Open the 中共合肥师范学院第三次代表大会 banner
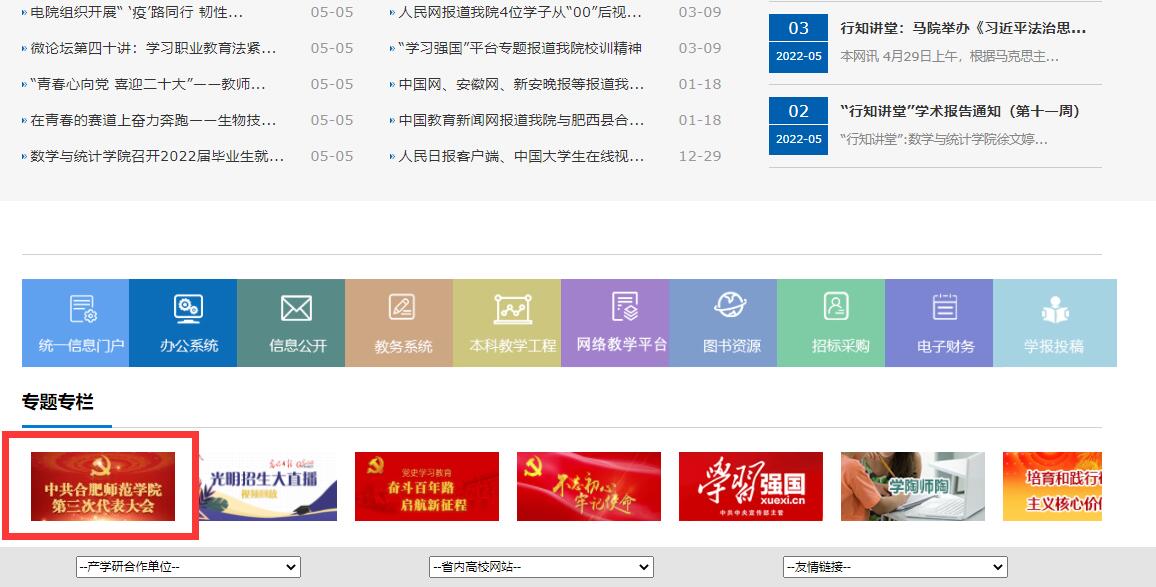1156x587 pixels. point(103,487)
